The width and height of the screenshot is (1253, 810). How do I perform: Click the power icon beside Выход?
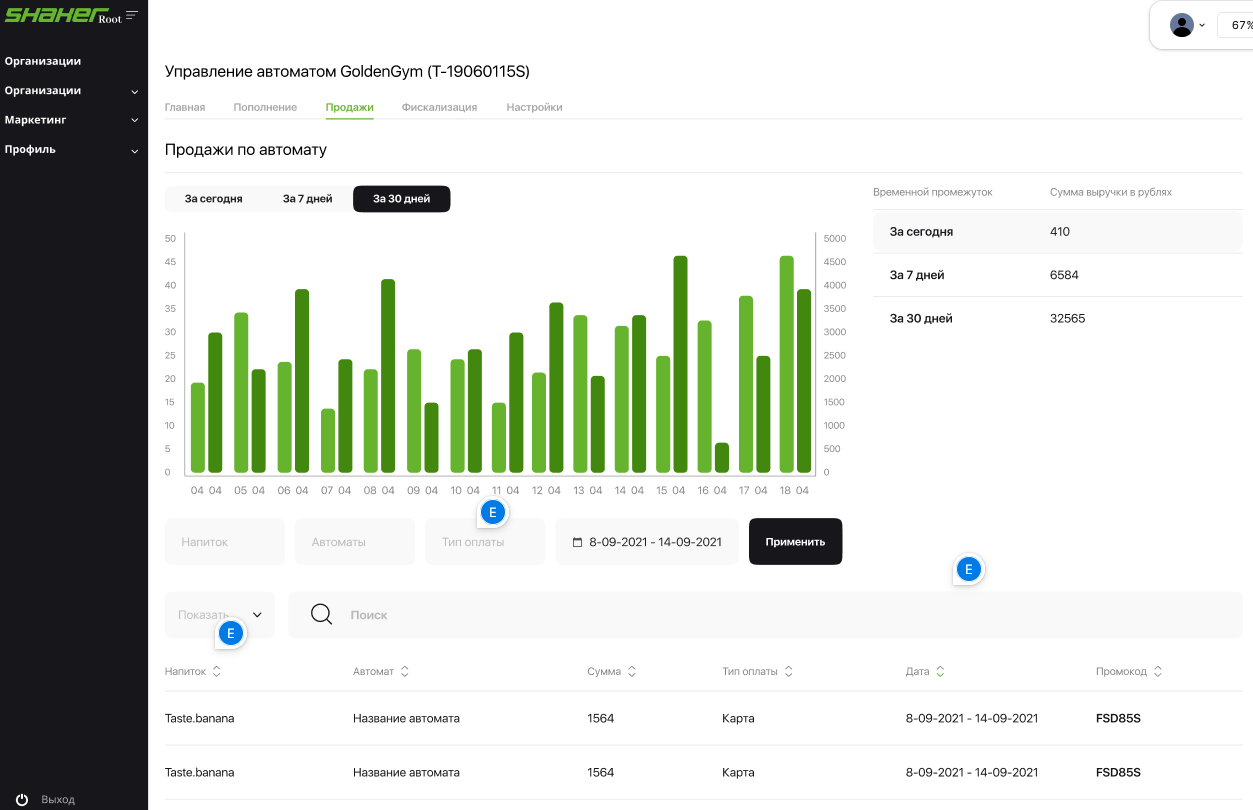tap(22, 799)
